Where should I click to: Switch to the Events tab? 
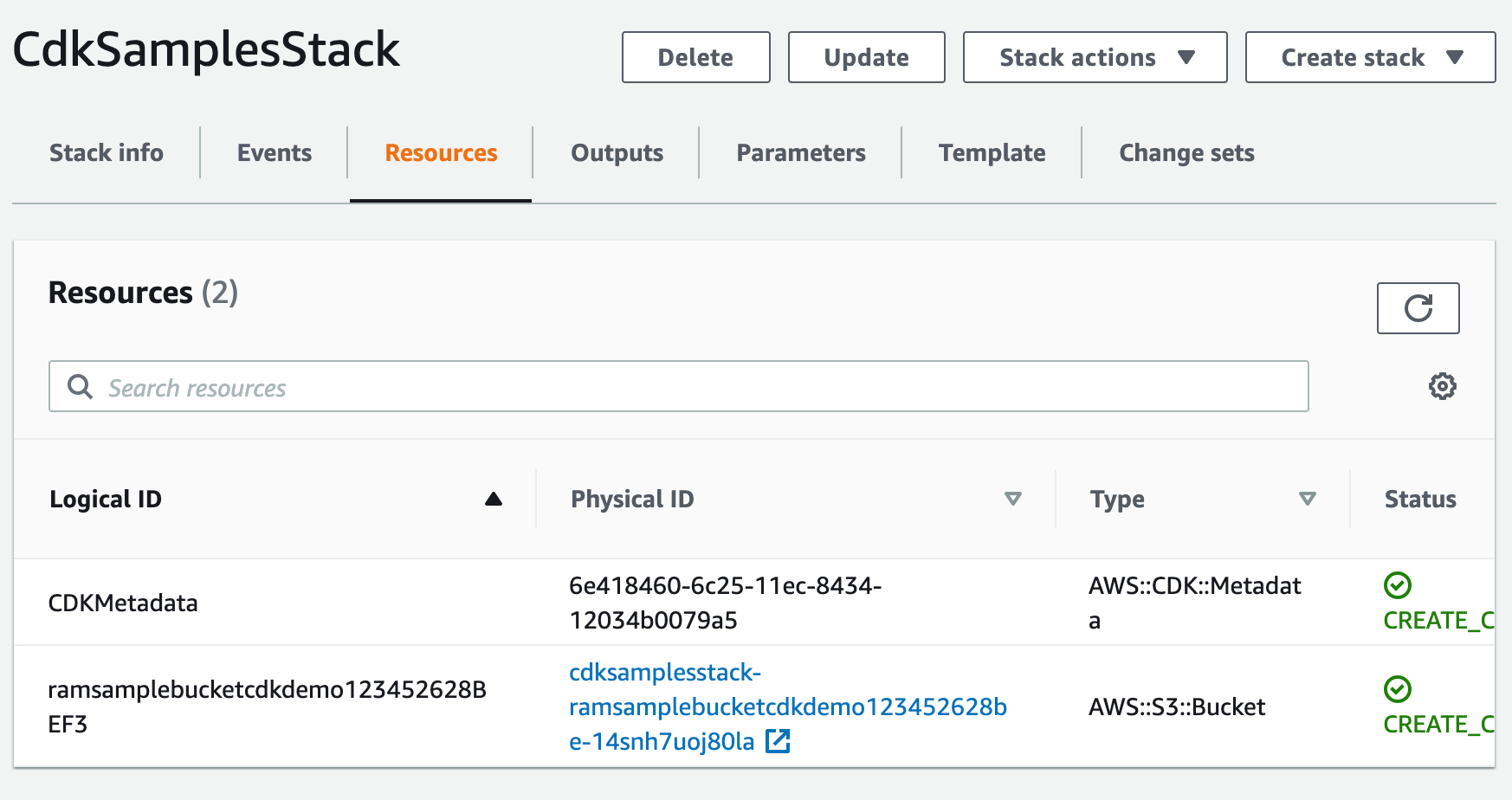click(x=274, y=153)
